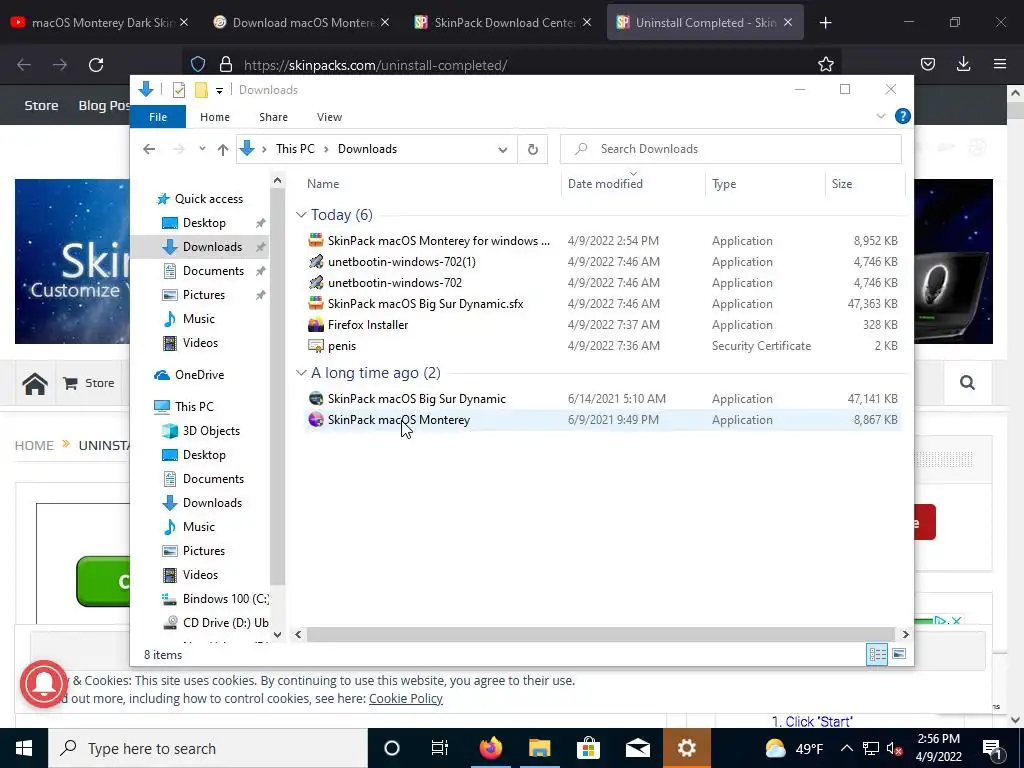Go back in File Explorer

pos(149,149)
